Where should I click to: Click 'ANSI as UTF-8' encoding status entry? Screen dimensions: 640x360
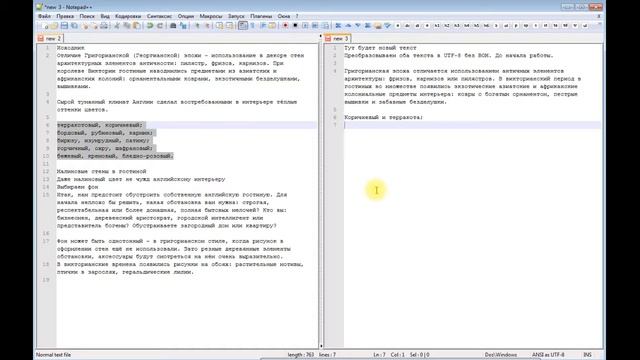click(548, 355)
